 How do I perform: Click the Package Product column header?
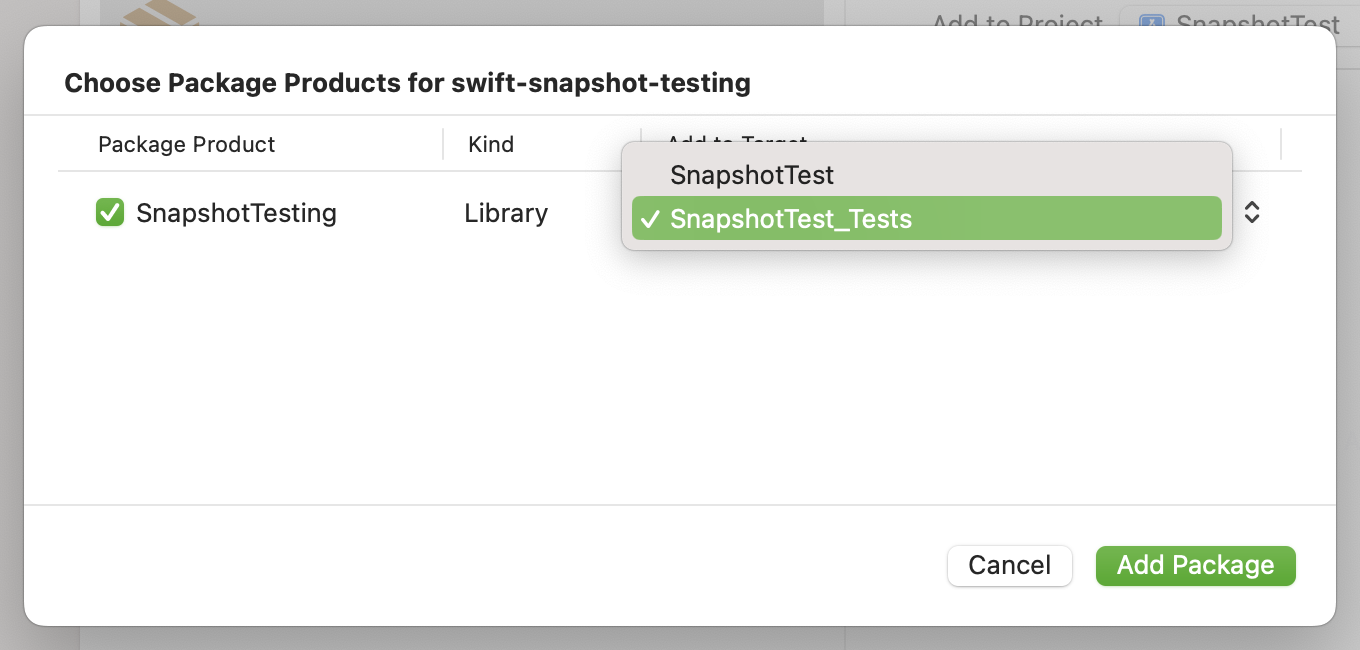coord(187,144)
